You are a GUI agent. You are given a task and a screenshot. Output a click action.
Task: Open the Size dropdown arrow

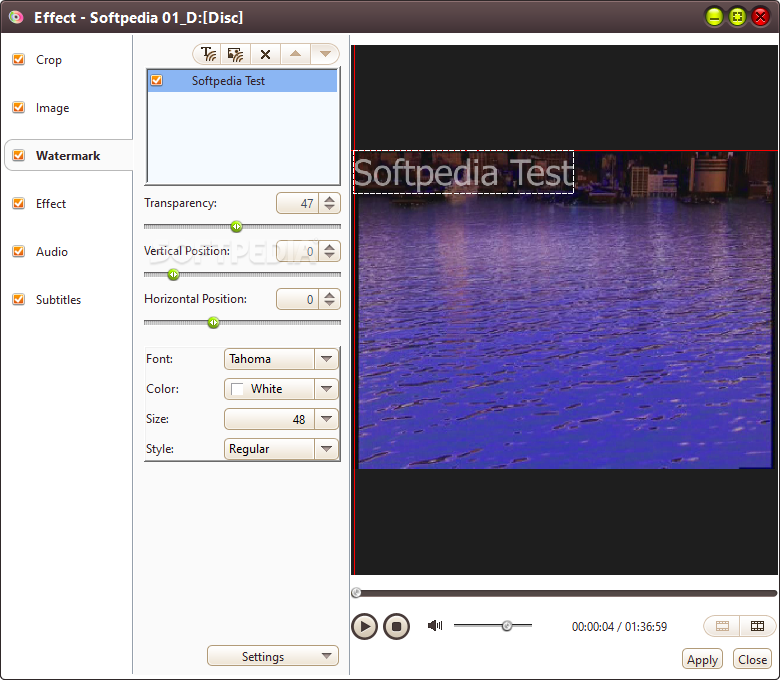(326, 419)
